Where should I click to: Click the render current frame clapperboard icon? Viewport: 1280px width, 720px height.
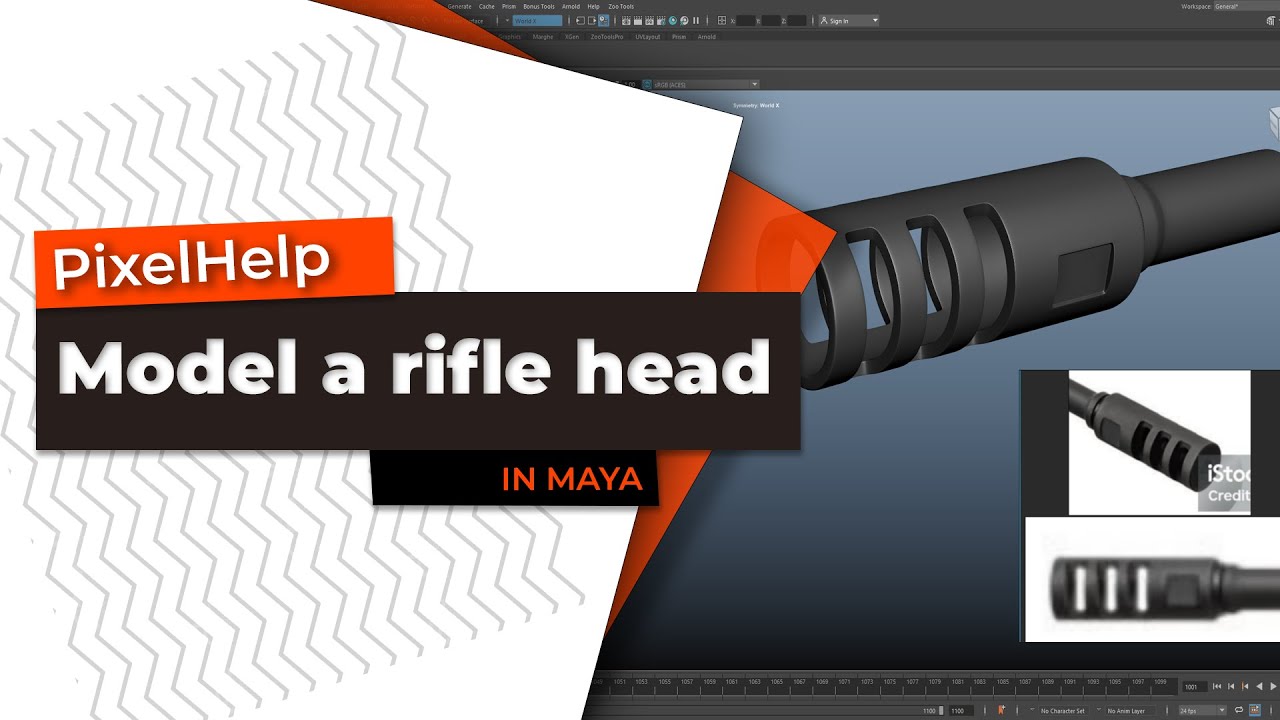(x=637, y=21)
